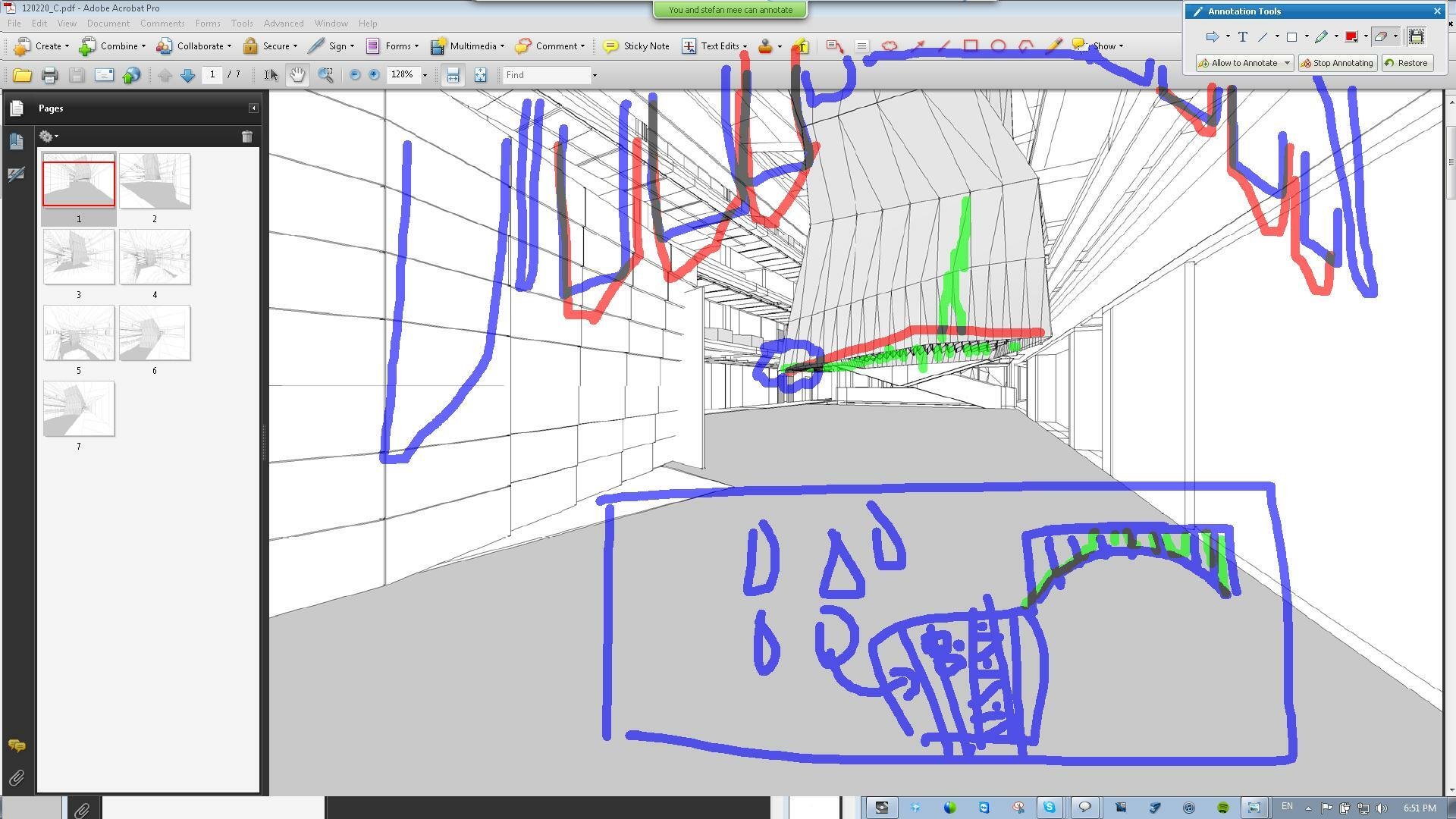Click the Zoom In plus button
The height and width of the screenshot is (819, 1456).
tap(374, 75)
